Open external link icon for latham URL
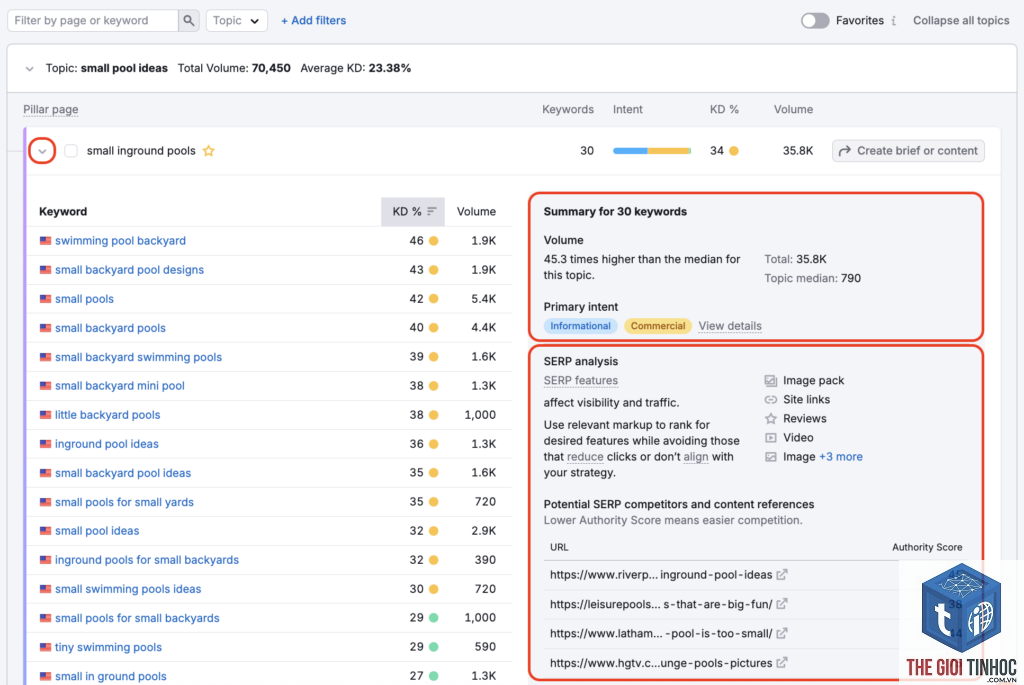This screenshot has height=685, width=1024. tap(782, 633)
